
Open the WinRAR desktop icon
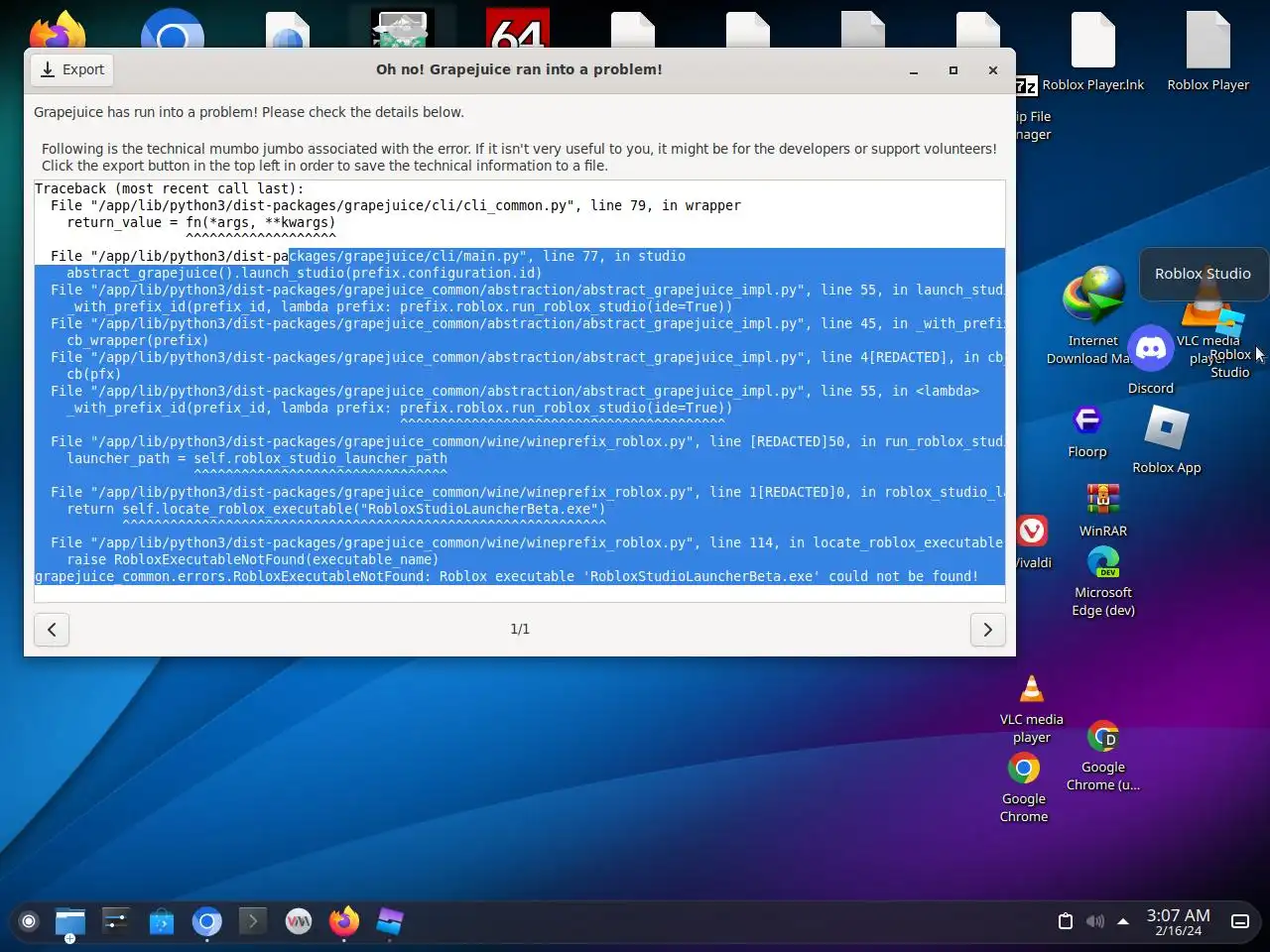1103,509
